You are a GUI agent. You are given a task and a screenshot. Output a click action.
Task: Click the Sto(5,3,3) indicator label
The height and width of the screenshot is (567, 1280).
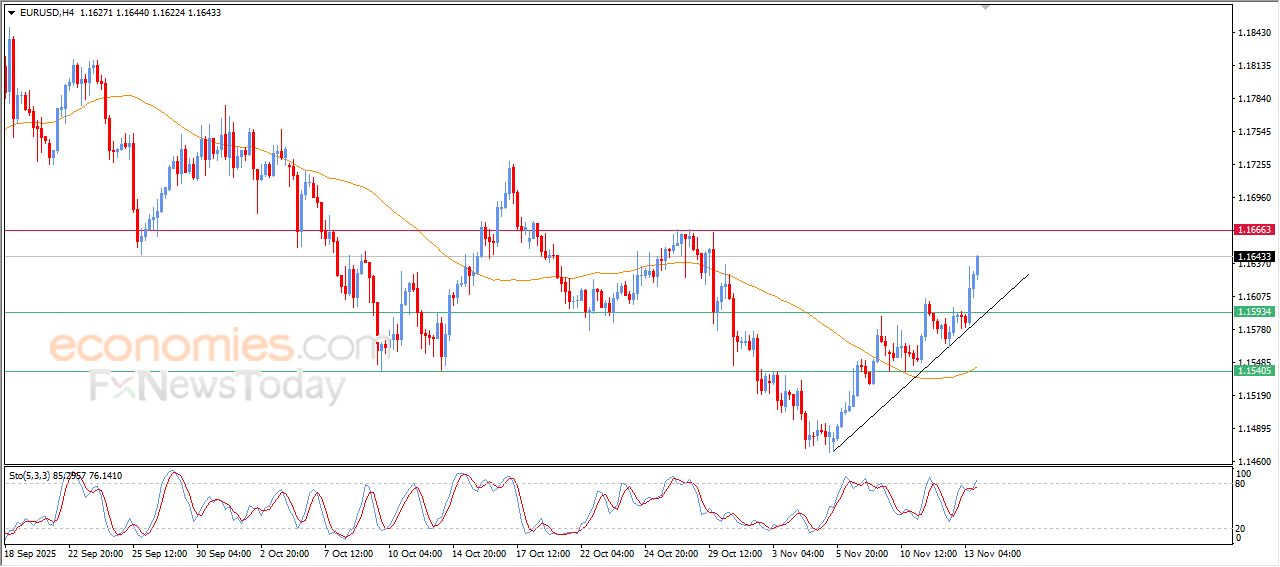[x=32, y=476]
